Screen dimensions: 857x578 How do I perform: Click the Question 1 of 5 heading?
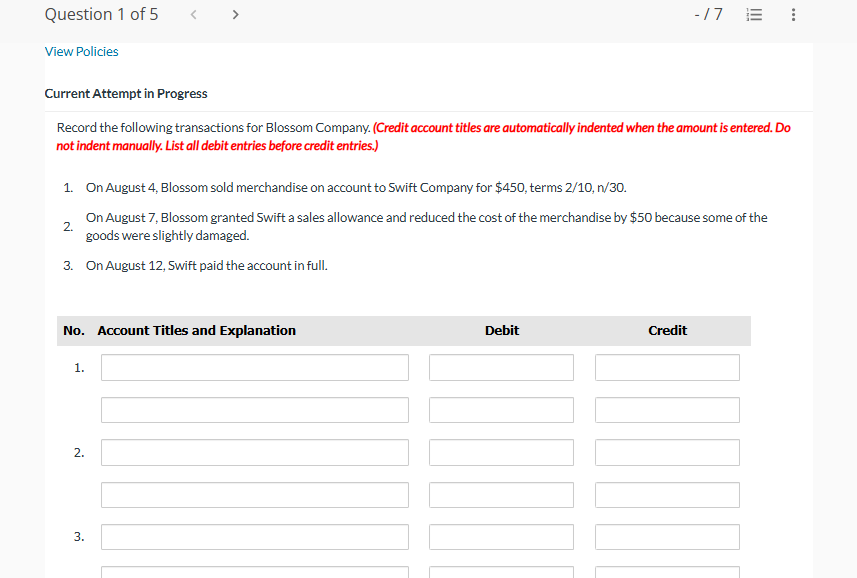(101, 14)
